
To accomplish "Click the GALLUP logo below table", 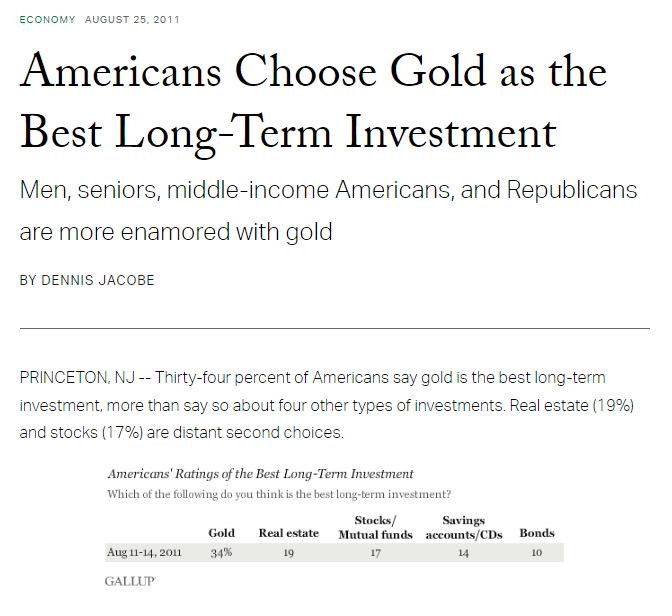I will (130, 581).
